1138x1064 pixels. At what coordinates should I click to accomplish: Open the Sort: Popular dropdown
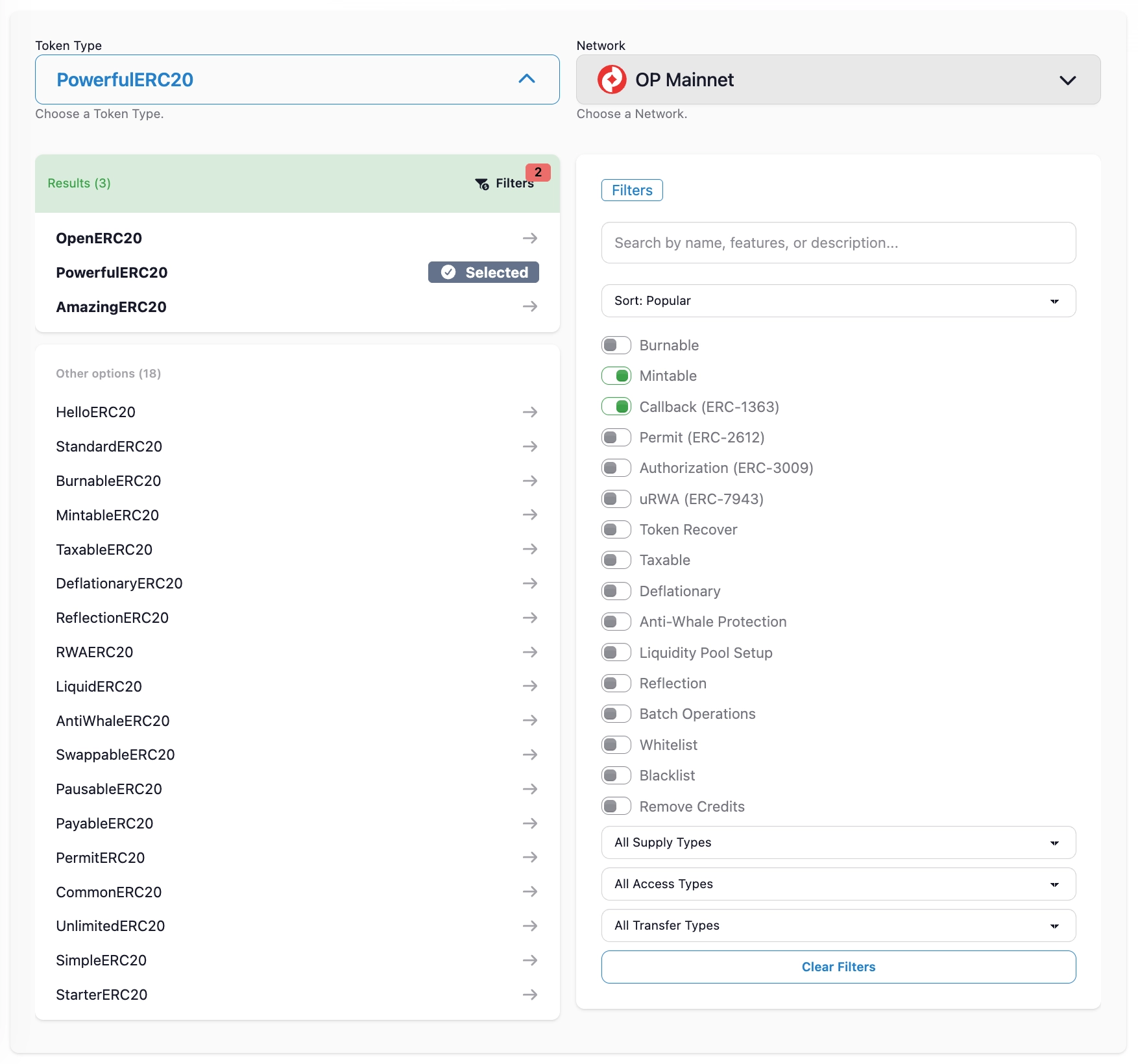[x=838, y=301]
